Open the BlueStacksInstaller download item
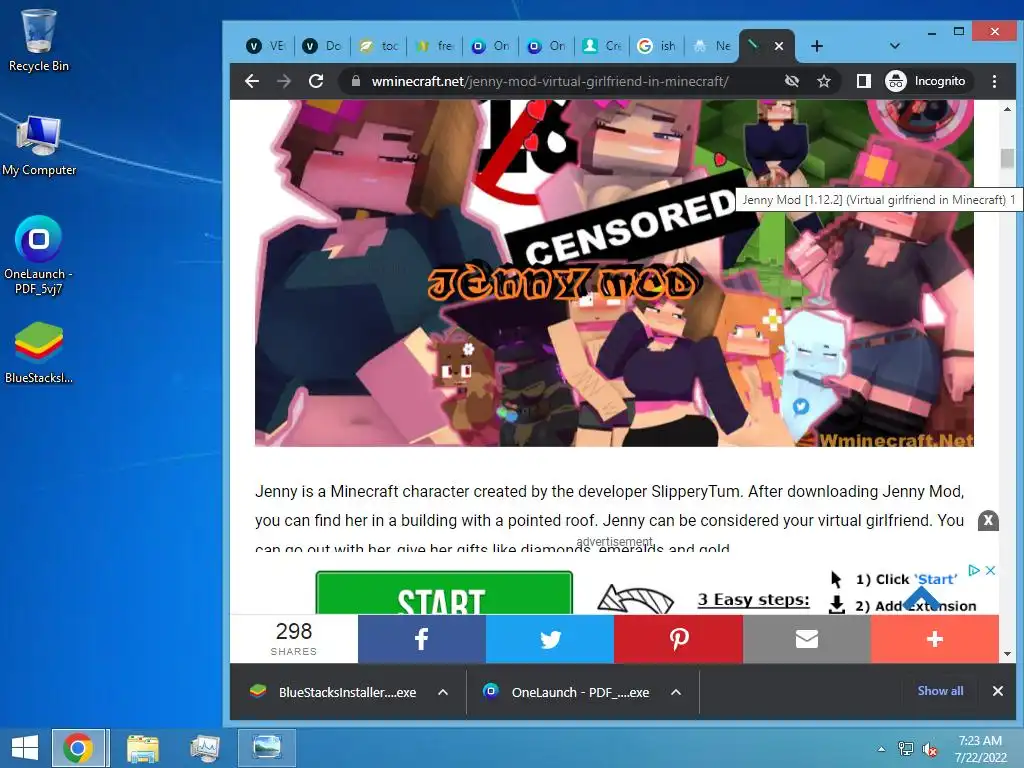The width and height of the screenshot is (1024, 768). point(334,692)
